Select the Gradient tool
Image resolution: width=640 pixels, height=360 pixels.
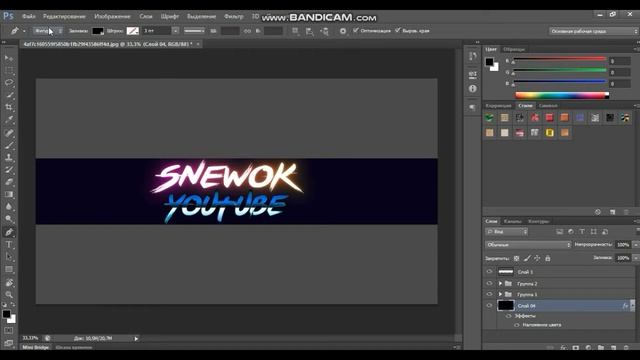click(9, 195)
